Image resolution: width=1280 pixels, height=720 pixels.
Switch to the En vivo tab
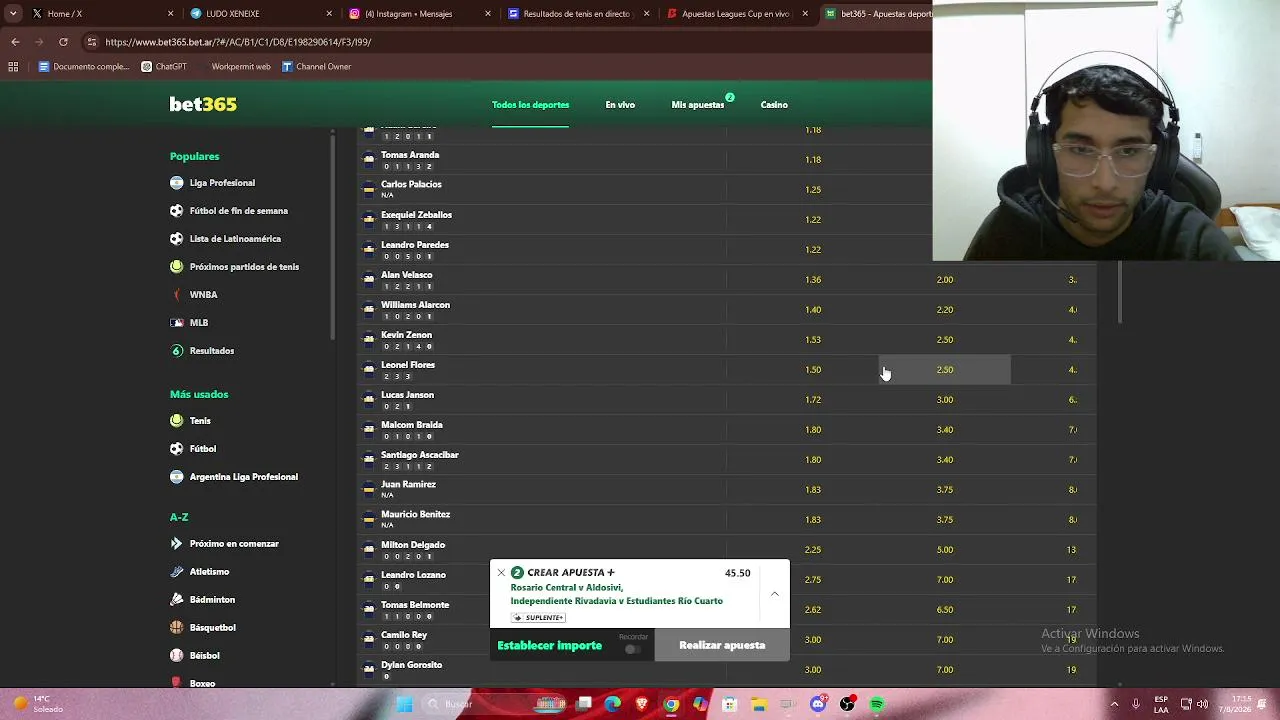pyautogui.click(x=620, y=105)
